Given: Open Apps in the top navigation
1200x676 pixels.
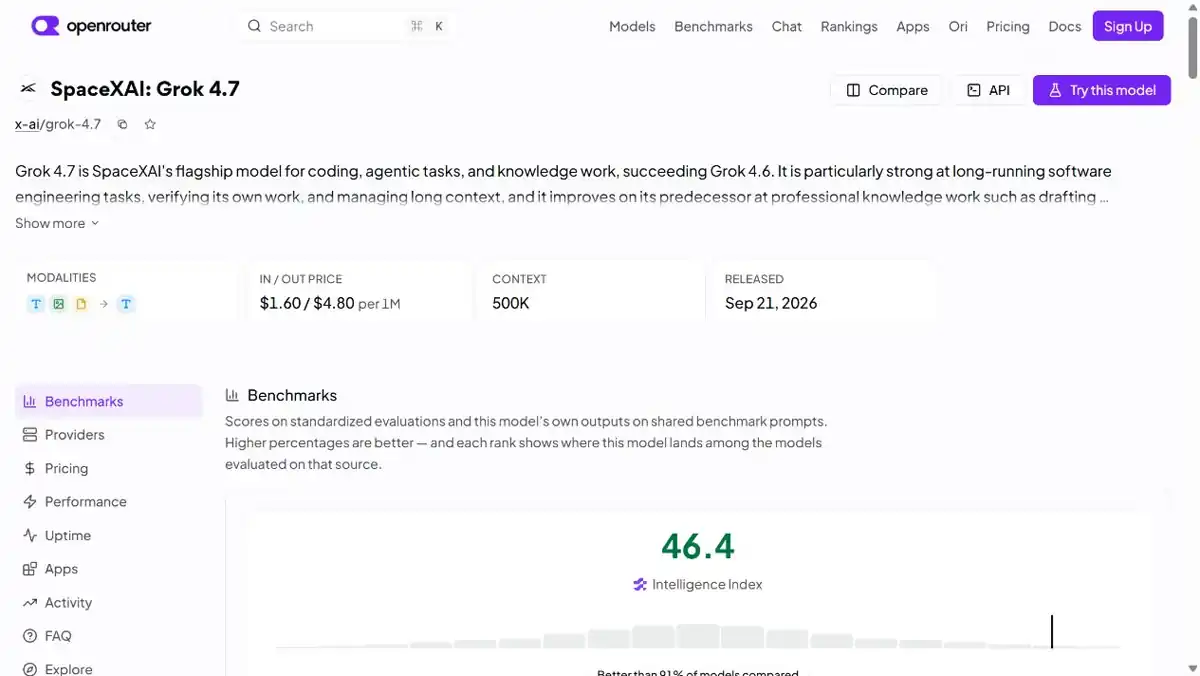Looking at the screenshot, I should [913, 26].
